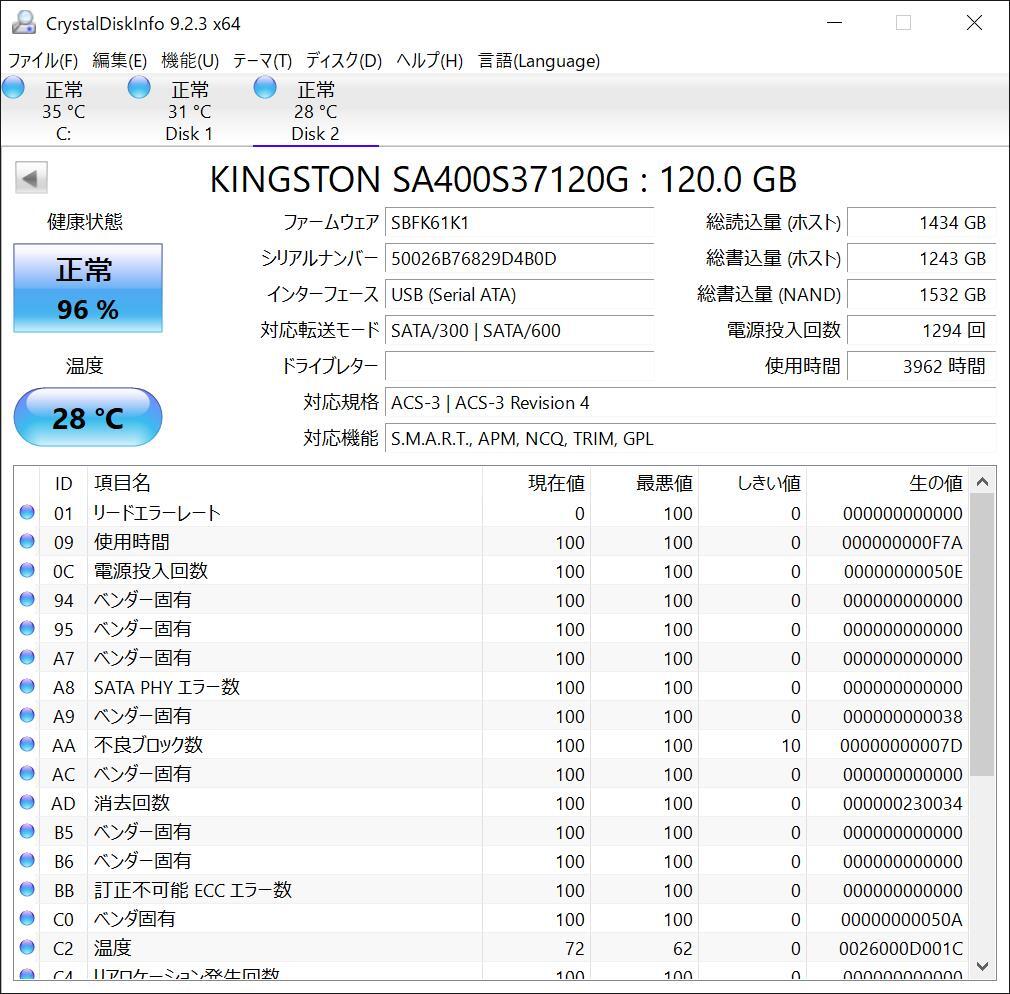Click the status icon for リードエラーレート row

pyautogui.click(x=27, y=513)
